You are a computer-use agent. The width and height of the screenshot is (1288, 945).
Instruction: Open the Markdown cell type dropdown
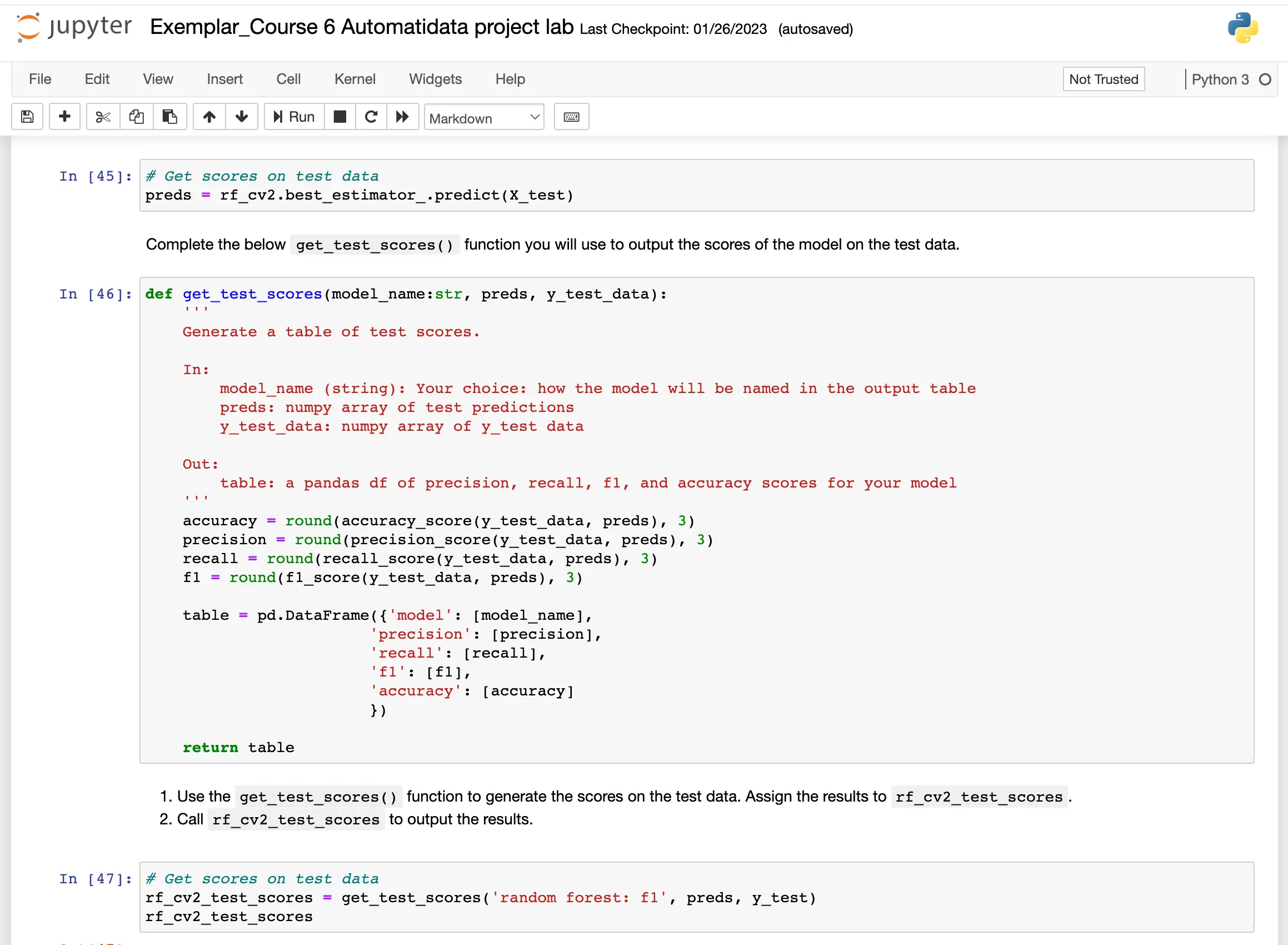pyautogui.click(x=483, y=118)
